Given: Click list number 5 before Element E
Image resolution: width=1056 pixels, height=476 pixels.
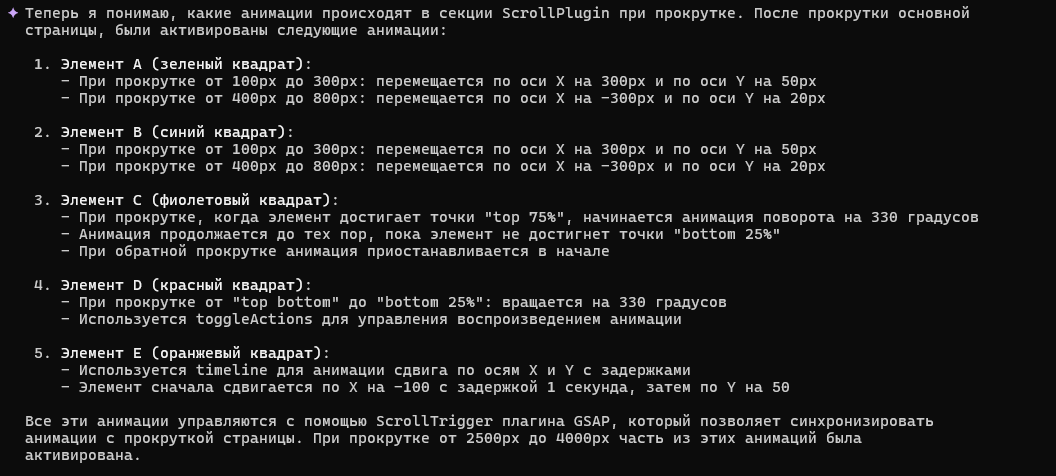Looking at the screenshot, I should 40,353.
